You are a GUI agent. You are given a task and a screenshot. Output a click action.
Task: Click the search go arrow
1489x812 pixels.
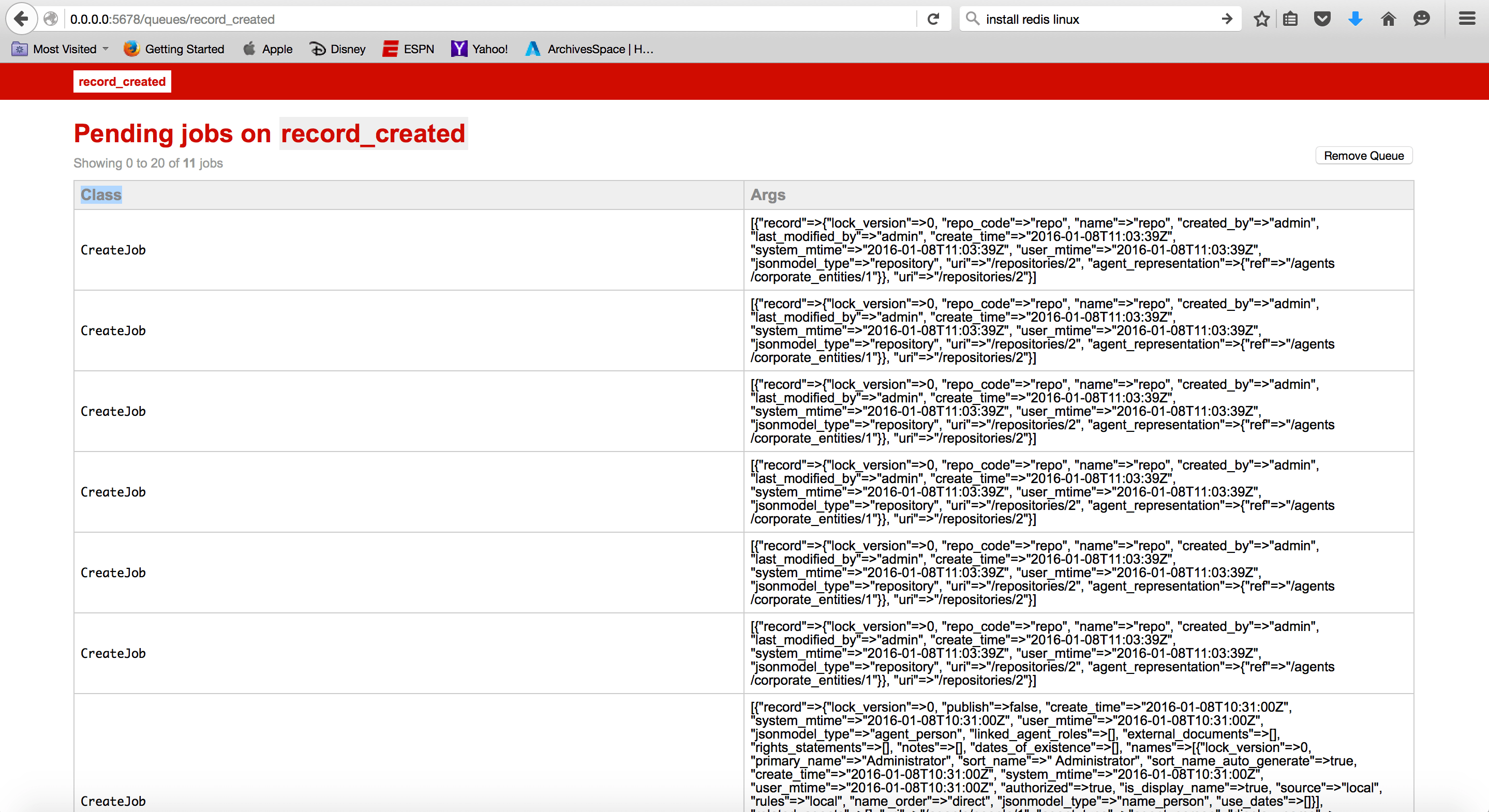click(x=1226, y=19)
